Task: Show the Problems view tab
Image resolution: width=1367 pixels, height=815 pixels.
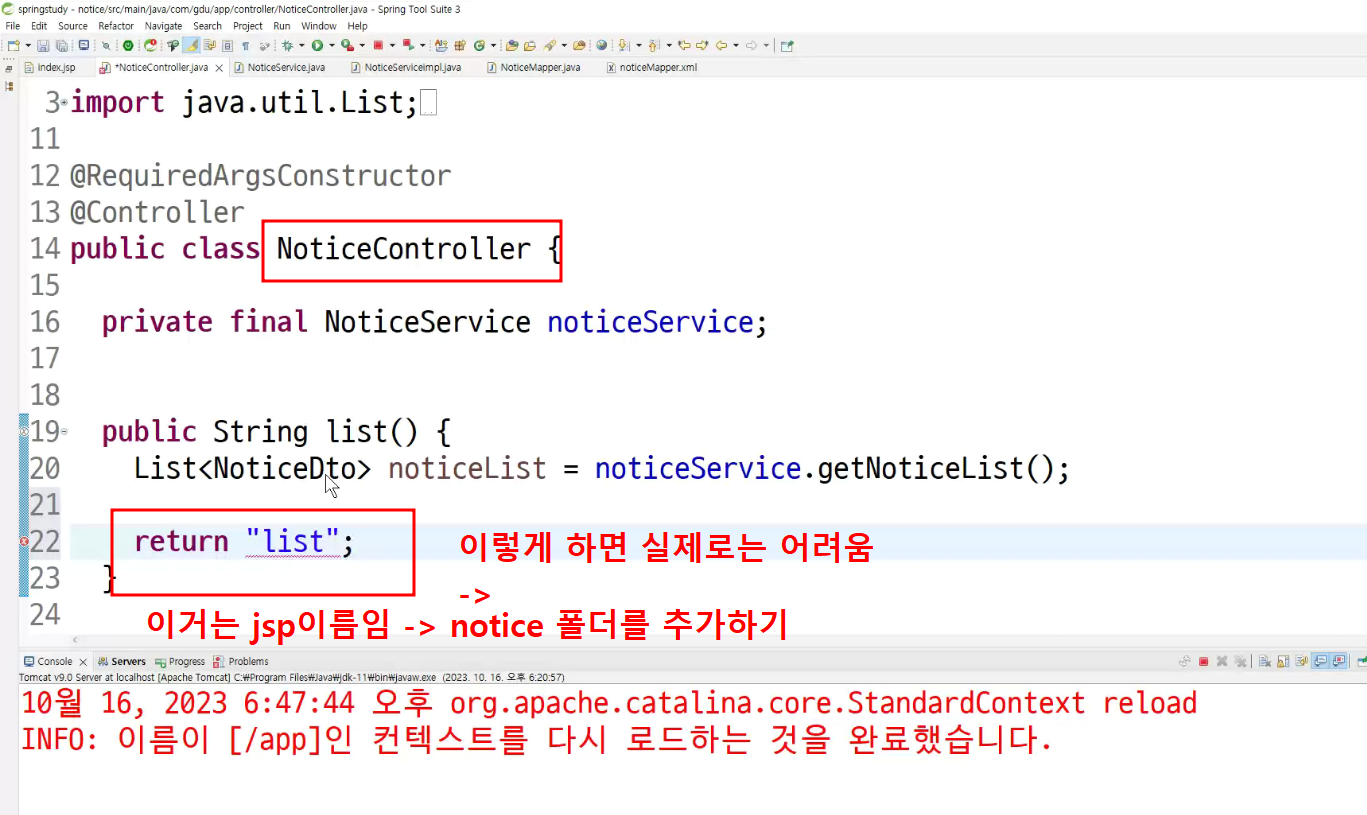Action: coord(241,661)
